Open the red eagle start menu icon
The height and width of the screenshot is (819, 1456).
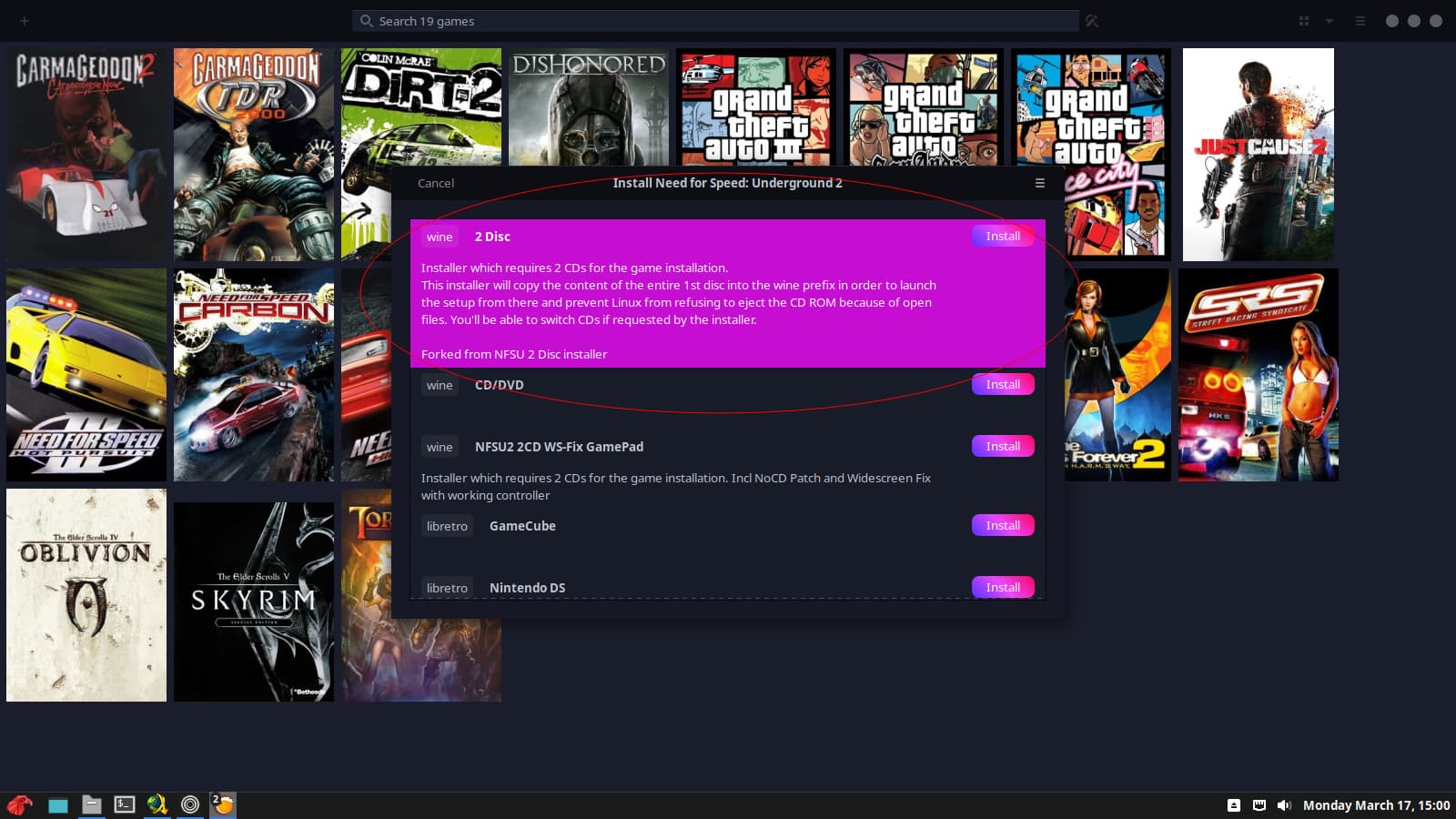[x=20, y=804]
